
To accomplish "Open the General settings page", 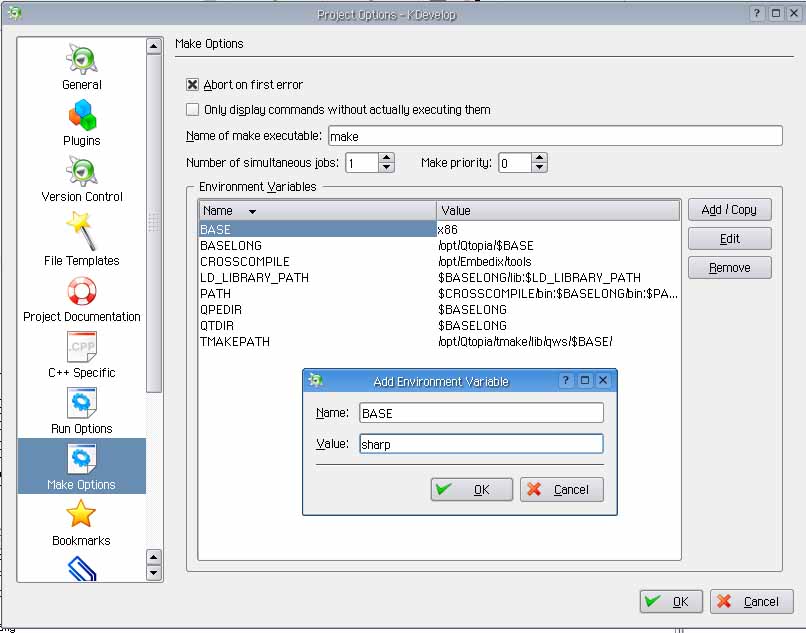I will point(82,67).
